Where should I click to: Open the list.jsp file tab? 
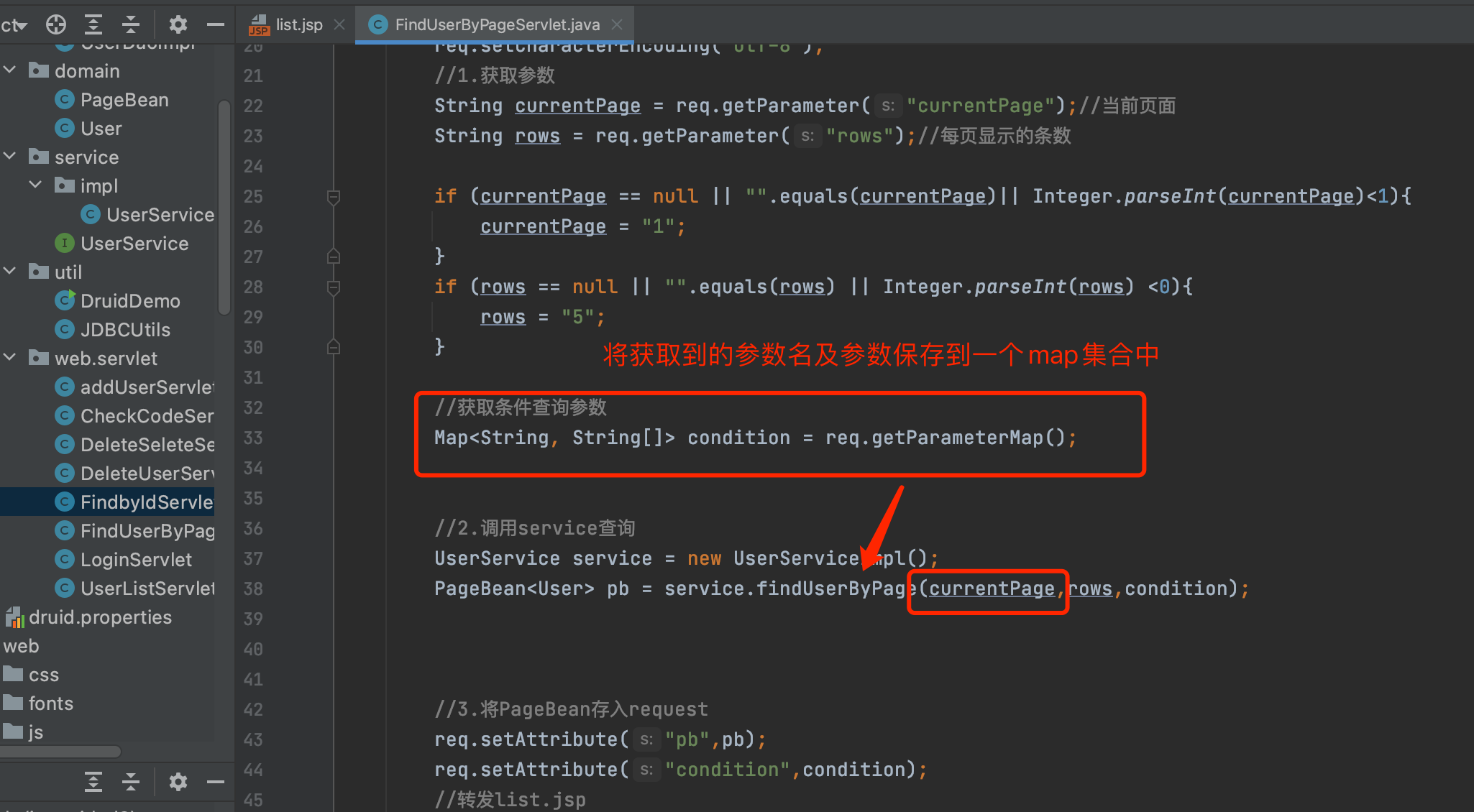(x=290, y=22)
